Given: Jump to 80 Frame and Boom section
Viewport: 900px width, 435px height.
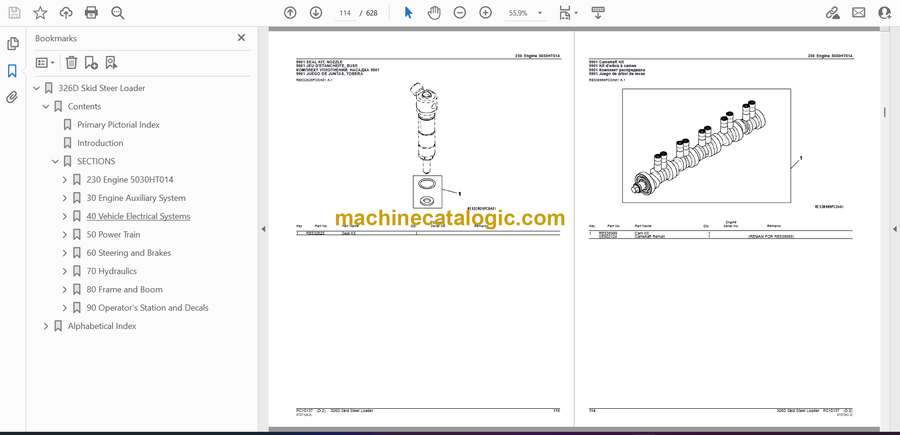Looking at the screenshot, I should click(125, 289).
